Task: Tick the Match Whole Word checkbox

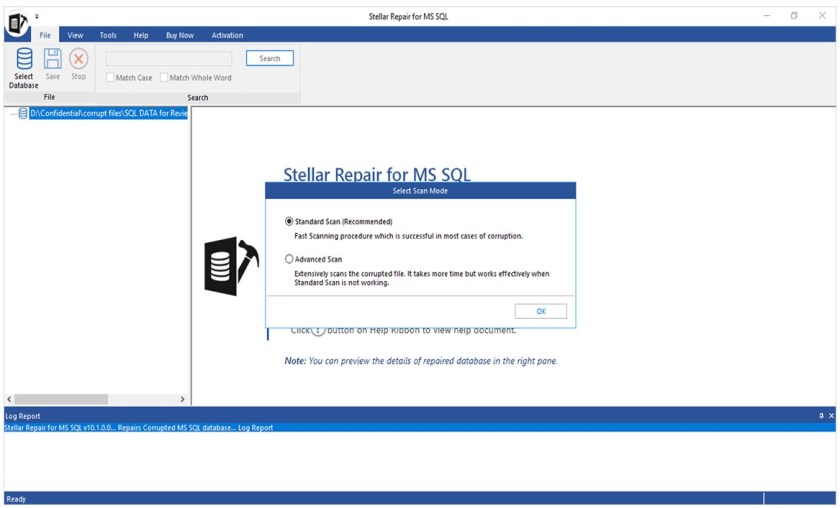Action: (x=164, y=78)
